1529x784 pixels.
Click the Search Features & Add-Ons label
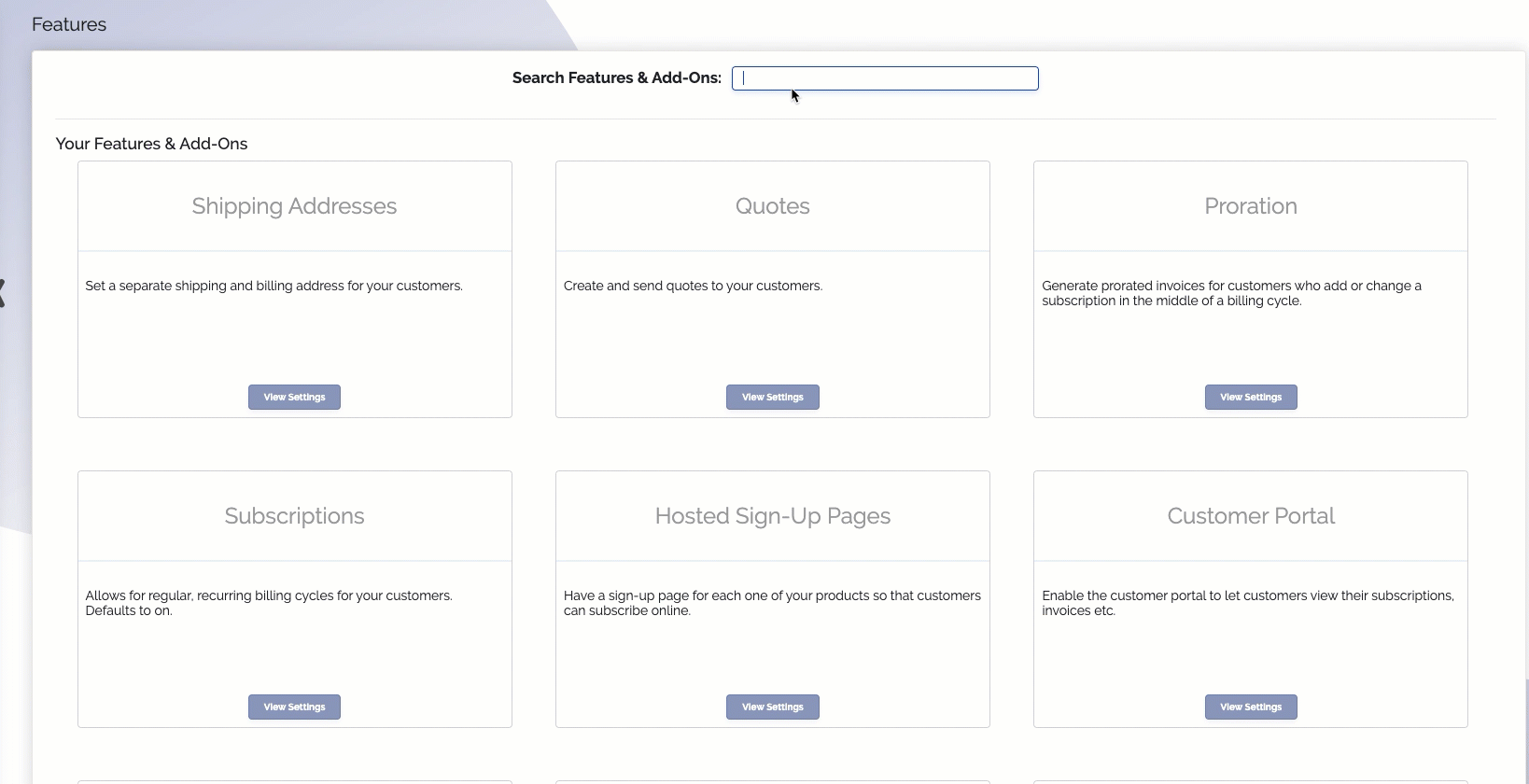pyautogui.click(x=617, y=78)
